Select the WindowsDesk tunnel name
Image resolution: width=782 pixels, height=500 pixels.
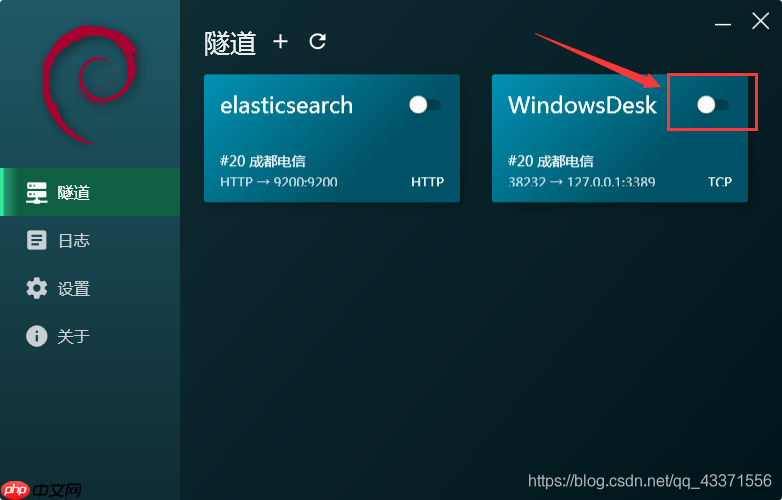582,105
